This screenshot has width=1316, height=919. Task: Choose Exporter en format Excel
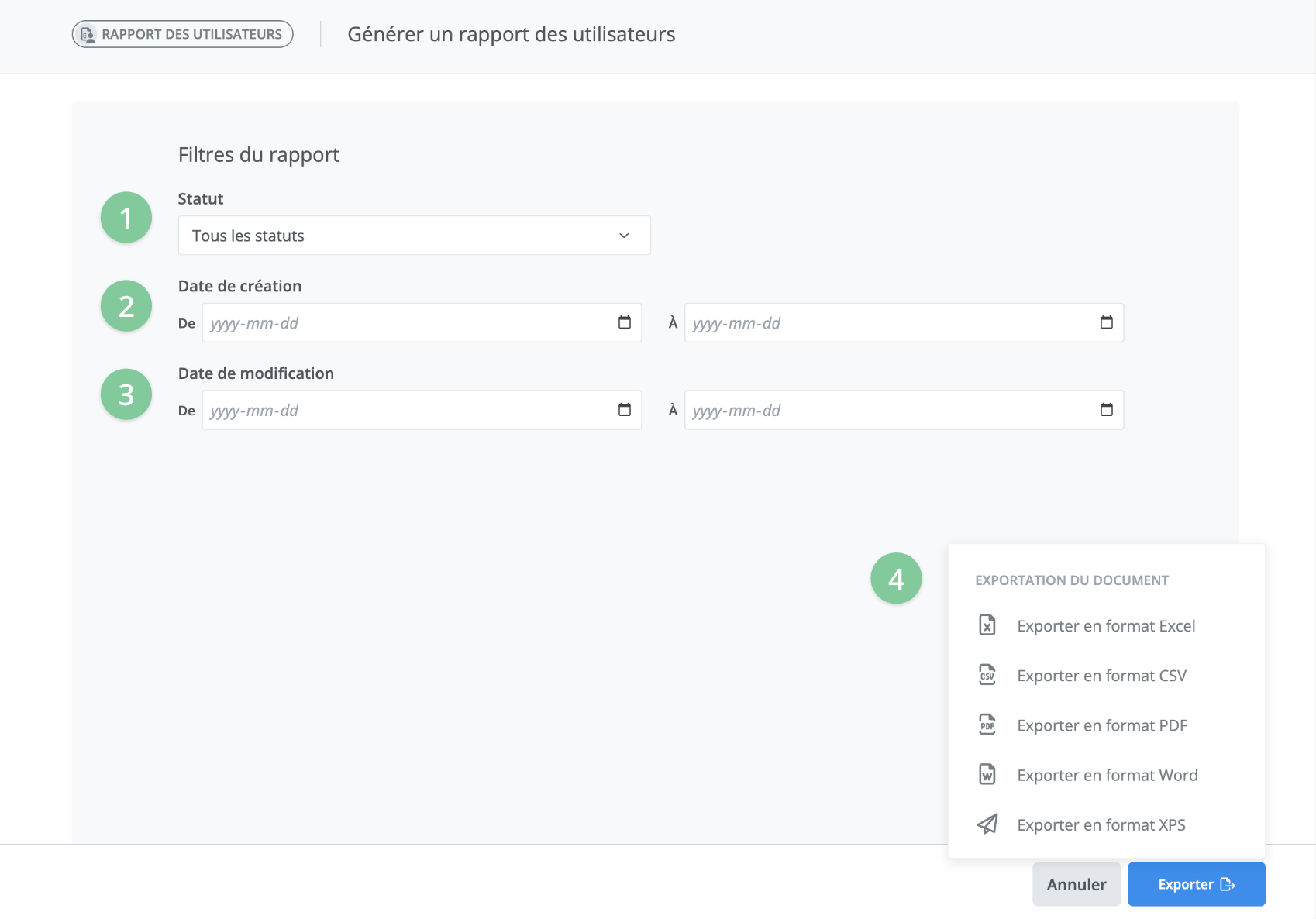[1106, 626]
